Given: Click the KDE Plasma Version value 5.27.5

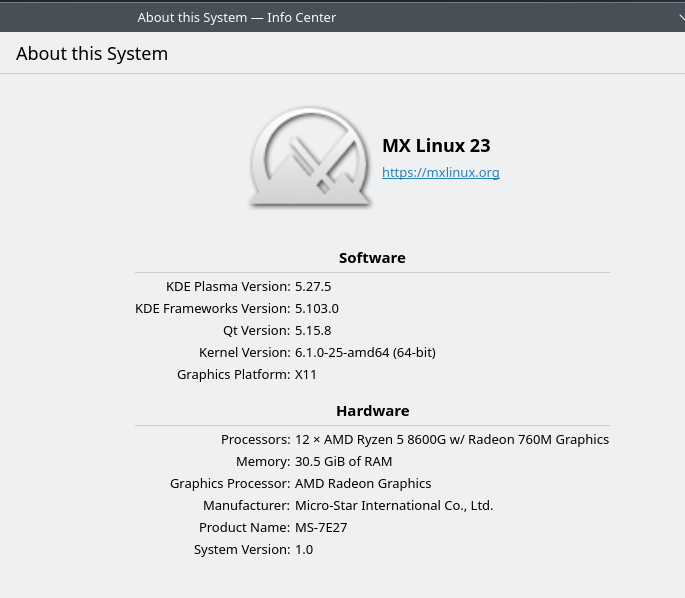Looking at the screenshot, I should (313, 287).
